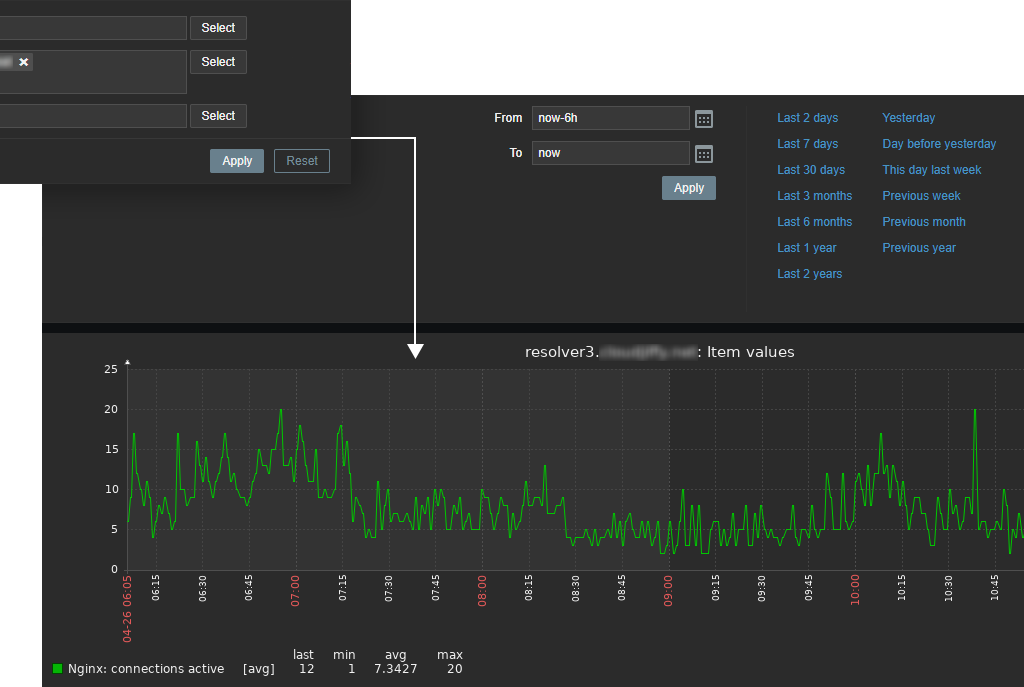Viewport: 1024px width, 687px height.
Task: Select the Previous month time range
Action: coord(923,221)
